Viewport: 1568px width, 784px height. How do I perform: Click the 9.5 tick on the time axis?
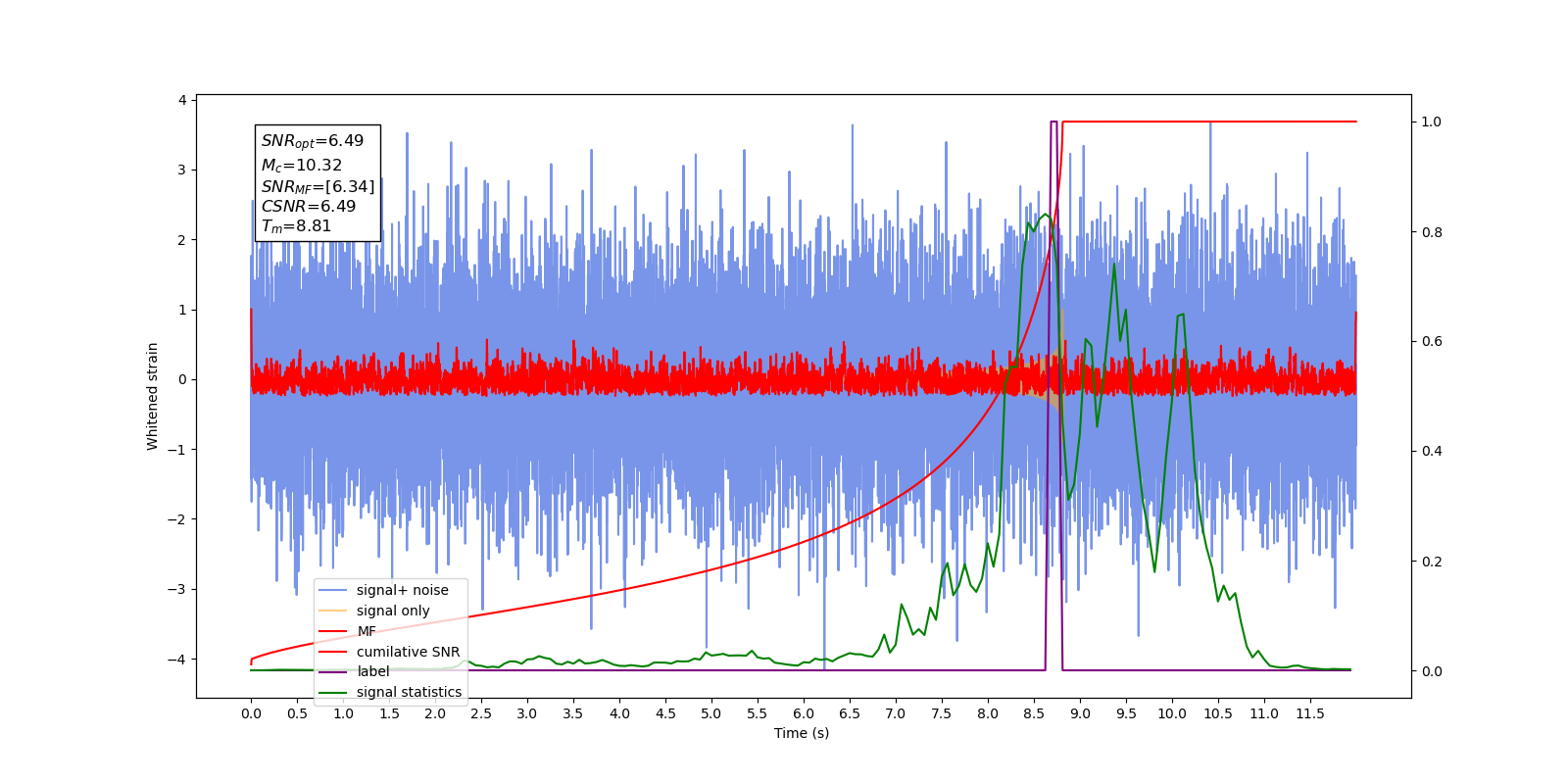click(x=1126, y=713)
